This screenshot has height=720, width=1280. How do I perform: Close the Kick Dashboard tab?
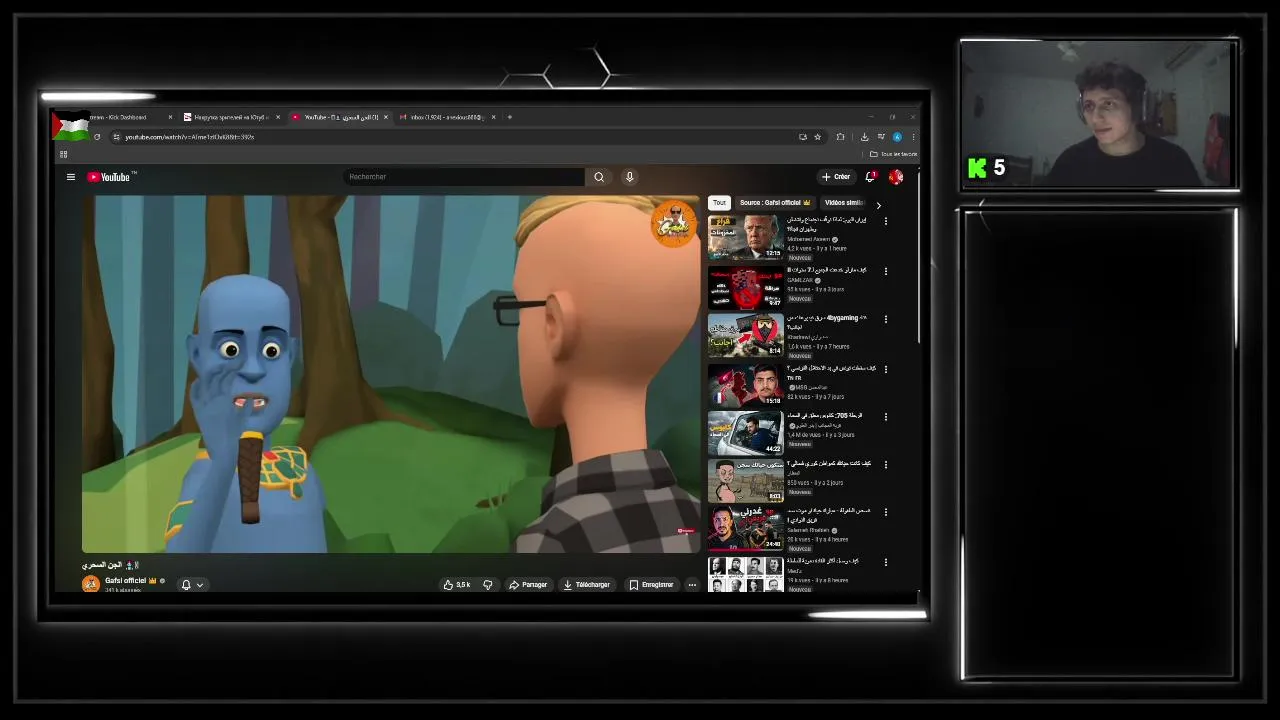pyautogui.click(x=170, y=117)
